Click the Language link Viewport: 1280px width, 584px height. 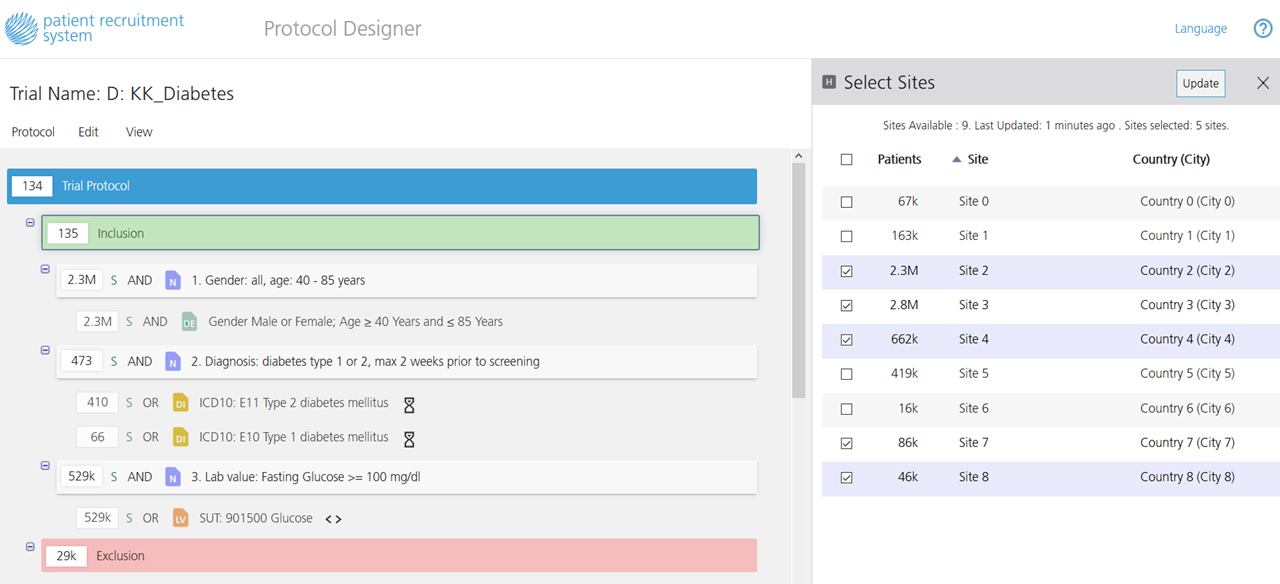pyautogui.click(x=1200, y=29)
